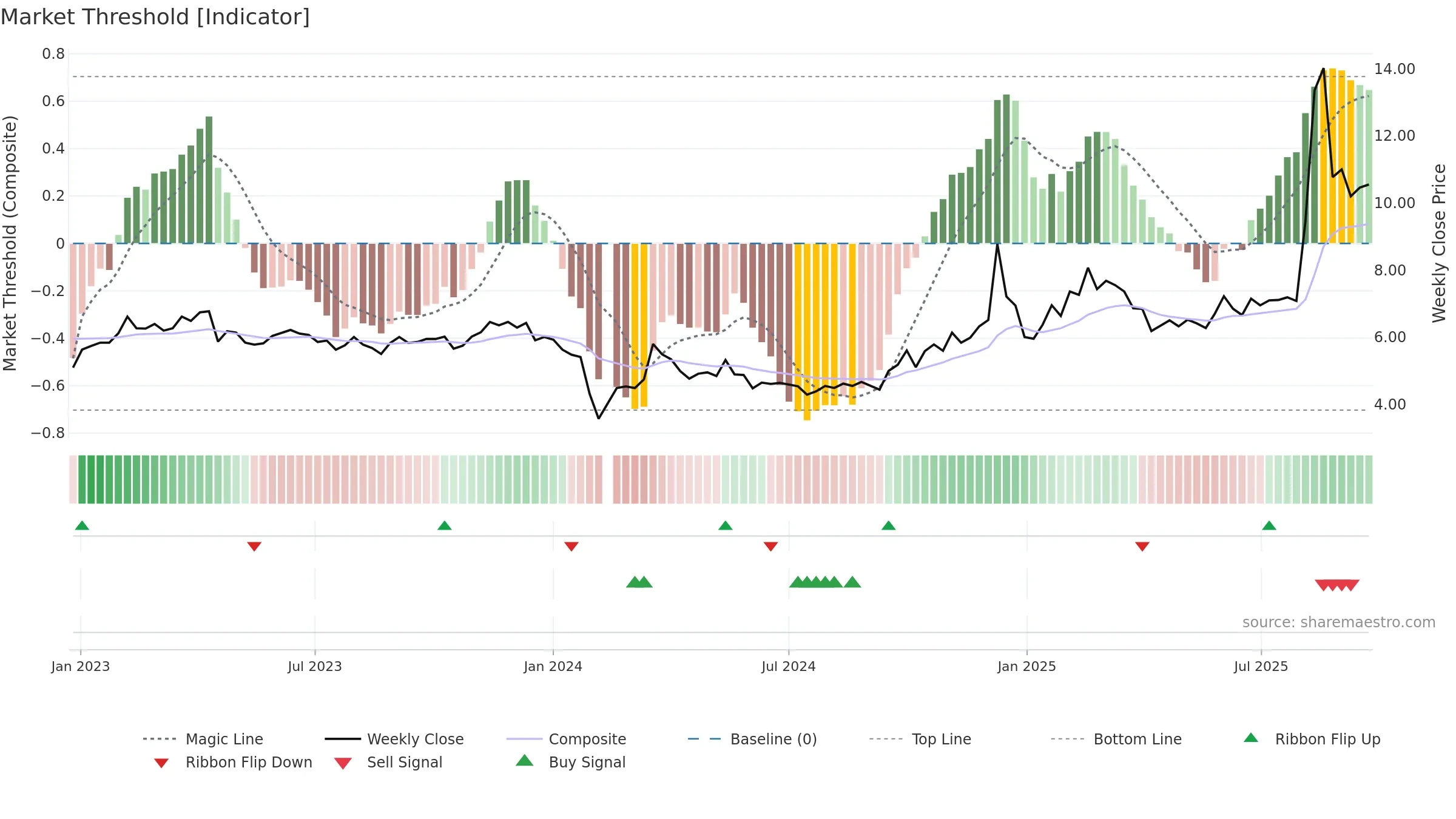This screenshot has width=1456, height=819.
Task: Toggle the Top Line legend entry
Action: pyautogui.click(x=920, y=739)
